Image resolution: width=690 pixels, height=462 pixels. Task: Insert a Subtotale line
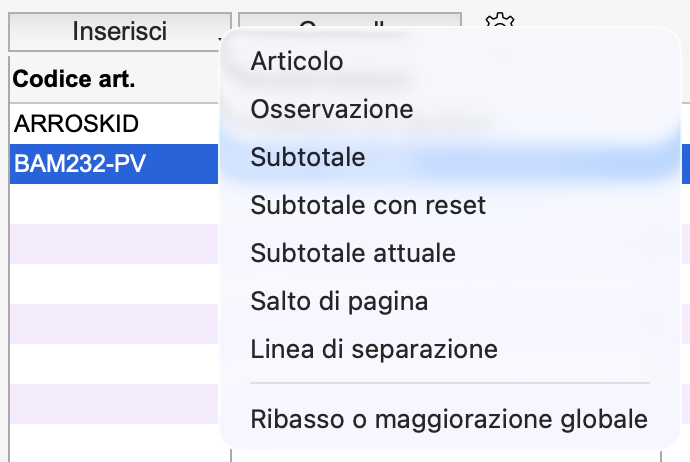[x=308, y=157]
